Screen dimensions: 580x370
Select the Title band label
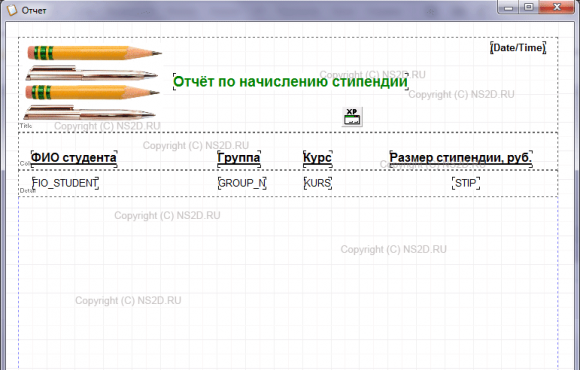click(x=26, y=126)
